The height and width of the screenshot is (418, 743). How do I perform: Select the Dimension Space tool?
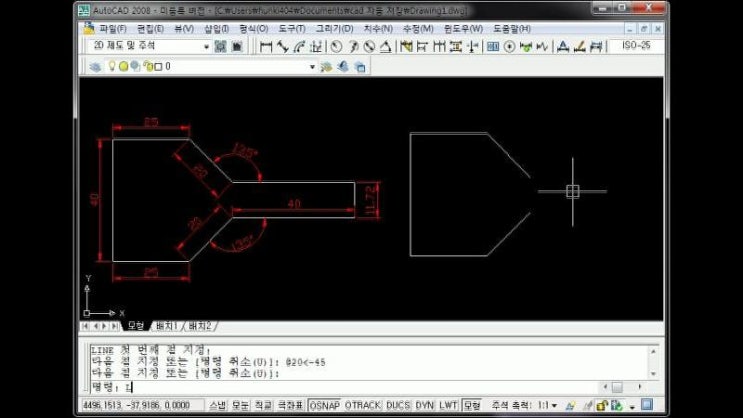coord(456,46)
